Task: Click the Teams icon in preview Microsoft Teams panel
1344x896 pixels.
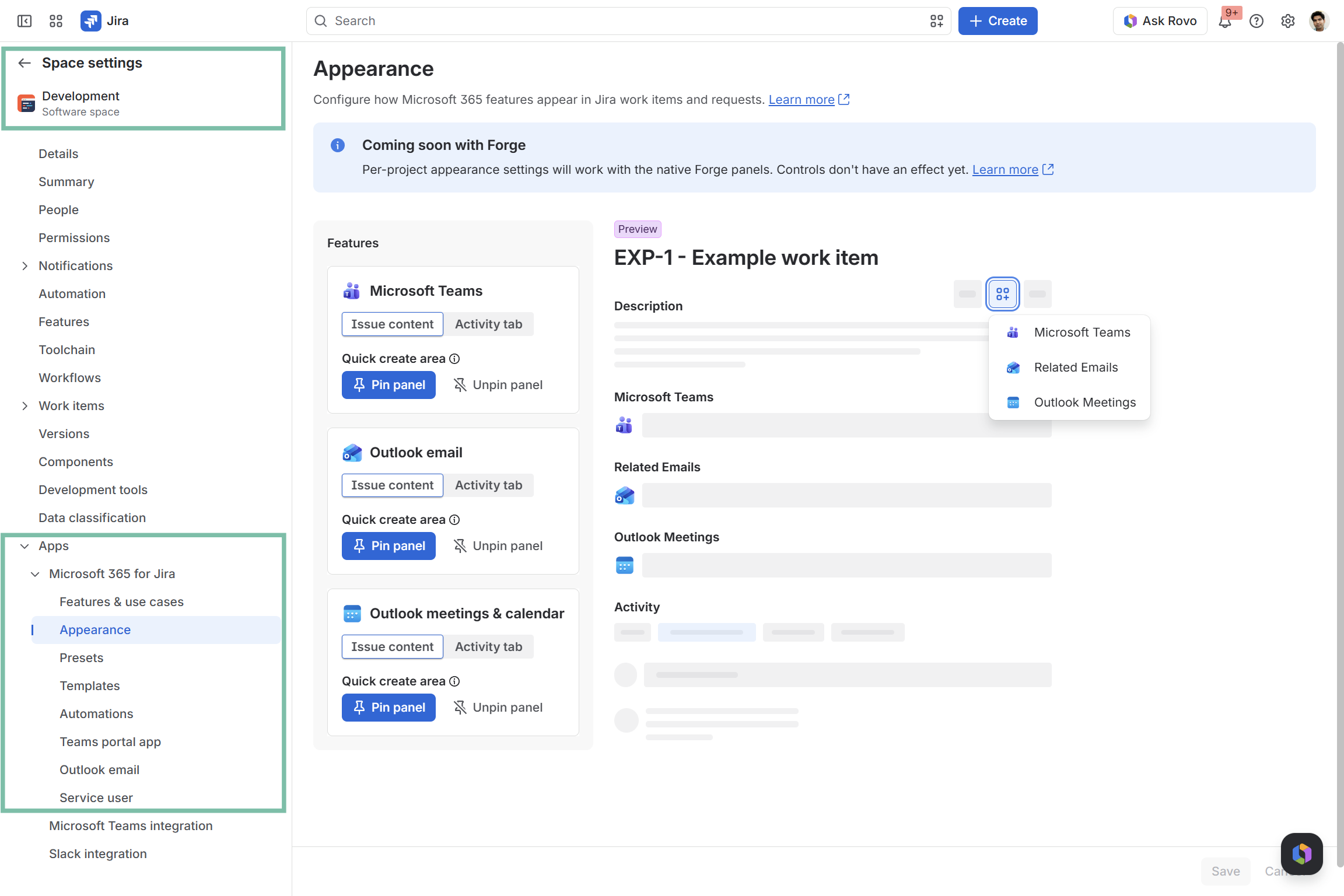Action: [x=624, y=425]
